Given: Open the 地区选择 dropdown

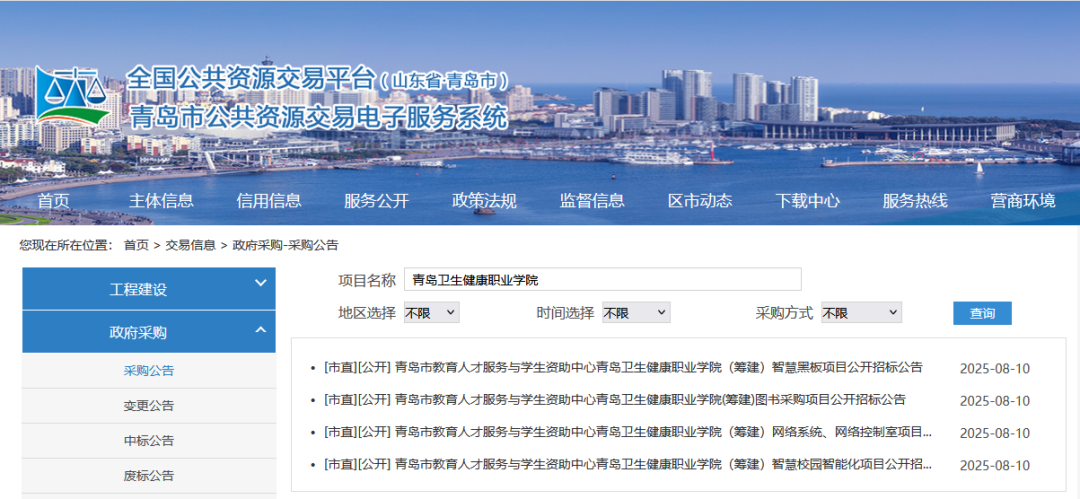Looking at the screenshot, I should click(431, 313).
